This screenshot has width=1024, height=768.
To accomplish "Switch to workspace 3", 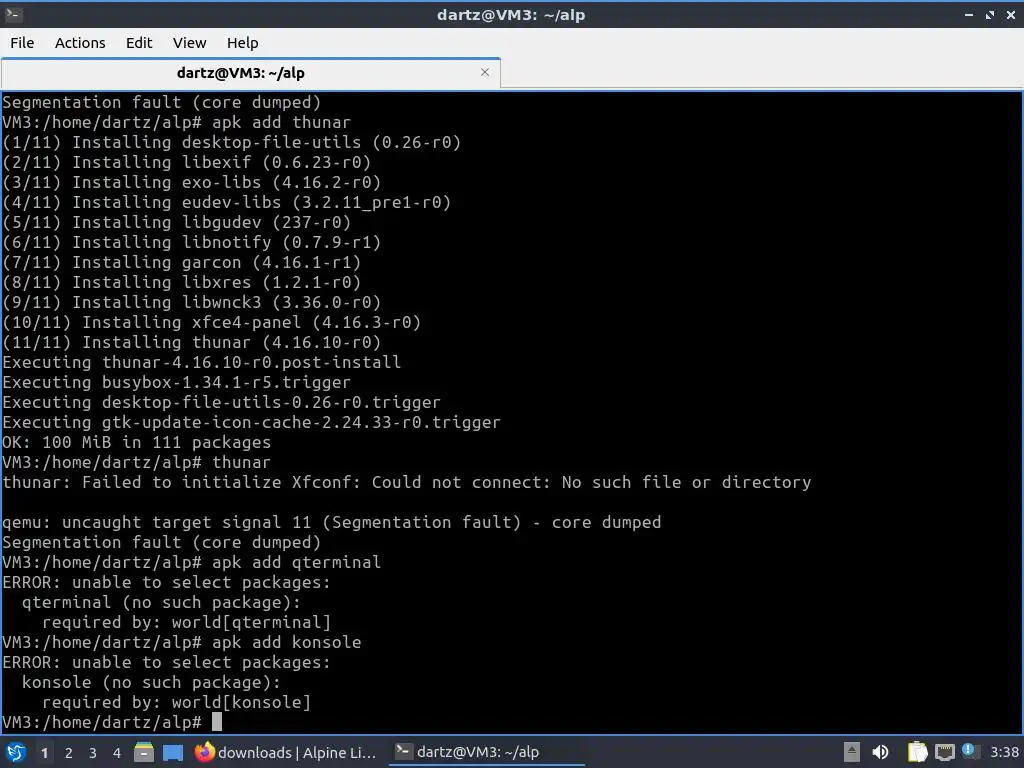I will coord(93,753).
